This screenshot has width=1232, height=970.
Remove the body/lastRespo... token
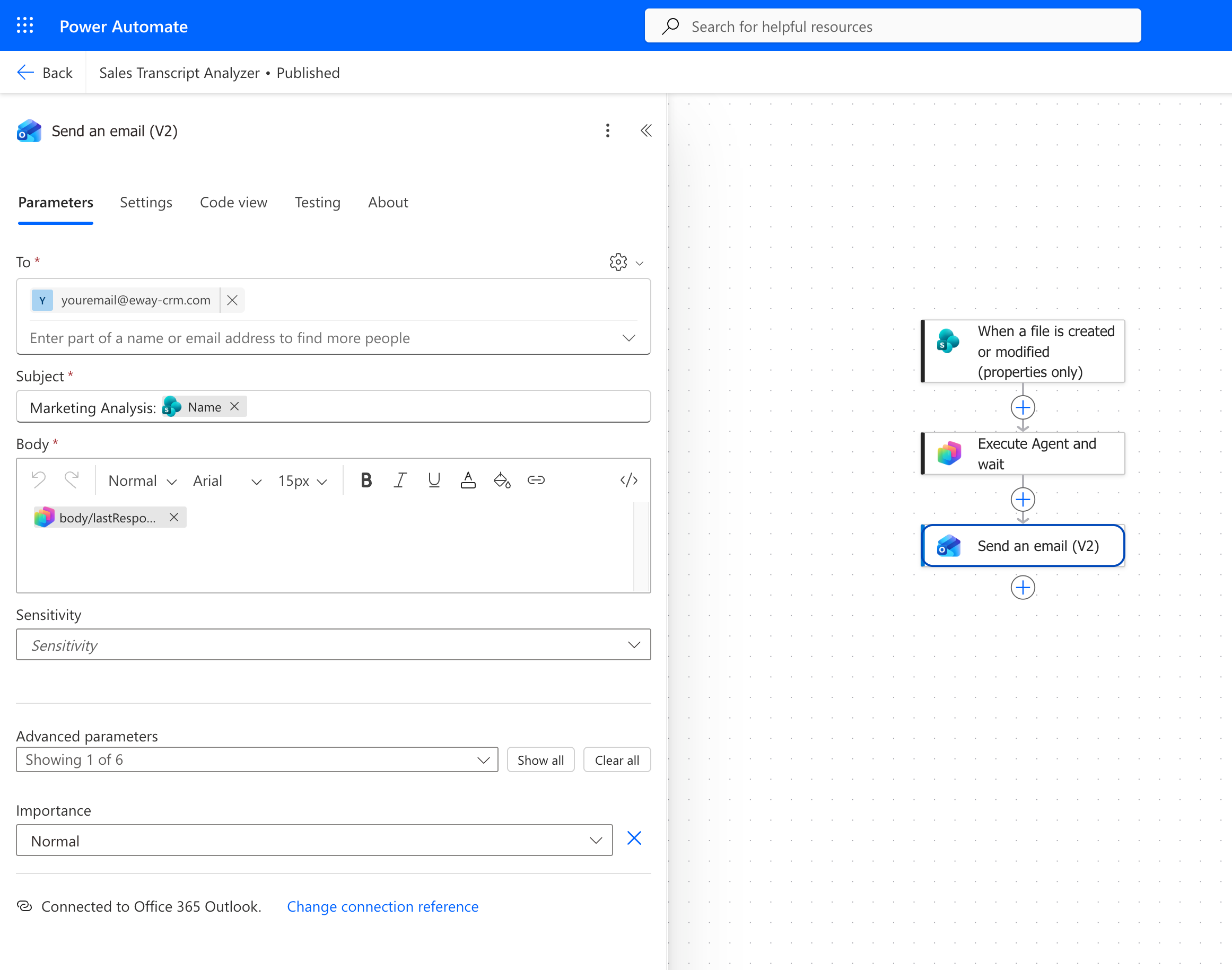pos(174,517)
